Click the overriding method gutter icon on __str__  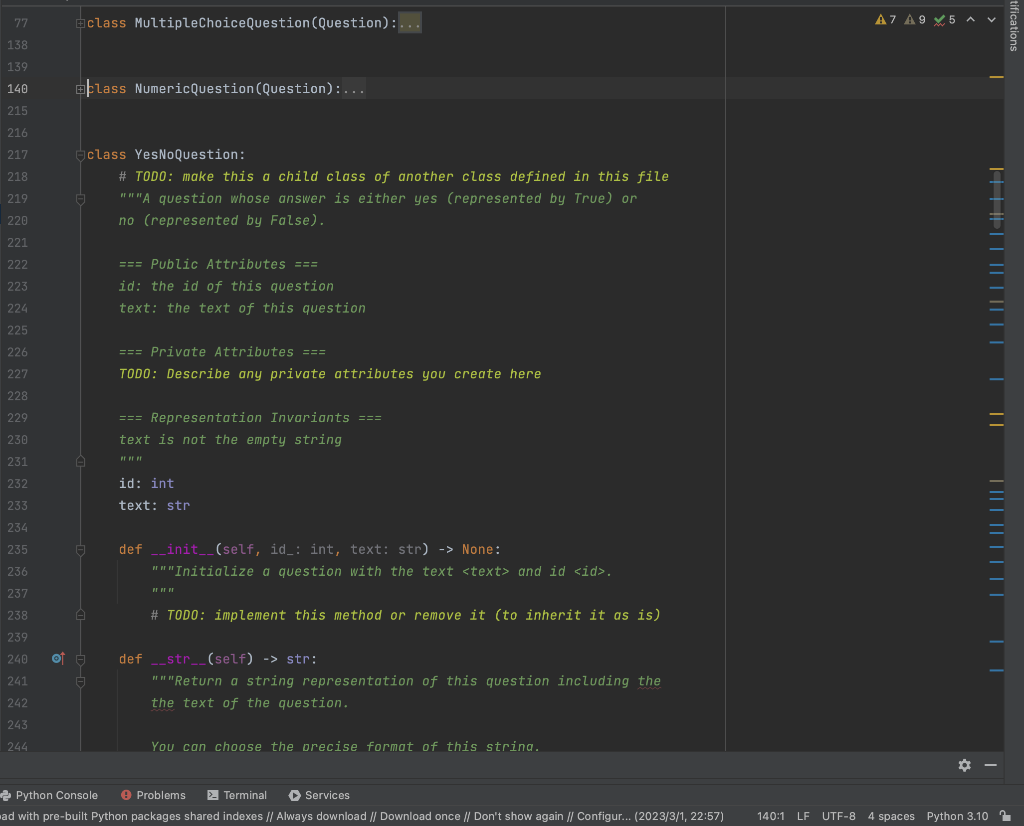click(57, 658)
